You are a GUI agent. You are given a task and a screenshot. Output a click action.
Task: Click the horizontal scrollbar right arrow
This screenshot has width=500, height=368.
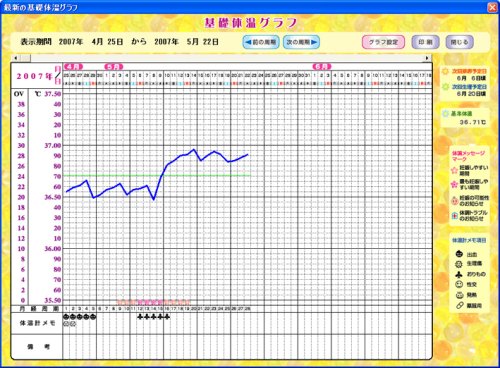pos(427,58)
